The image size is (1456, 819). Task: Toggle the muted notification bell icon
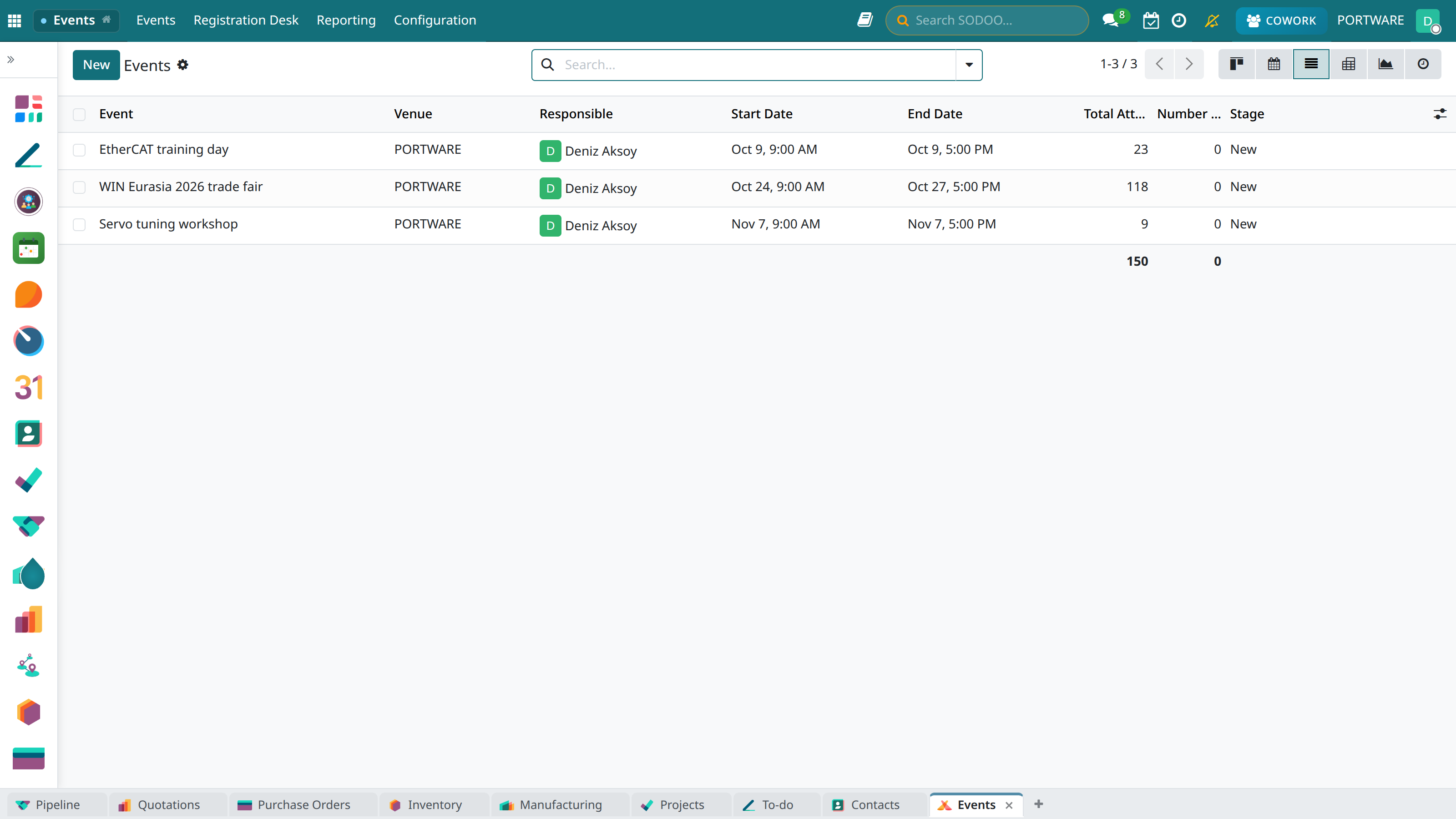pyautogui.click(x=1212, y=20)
